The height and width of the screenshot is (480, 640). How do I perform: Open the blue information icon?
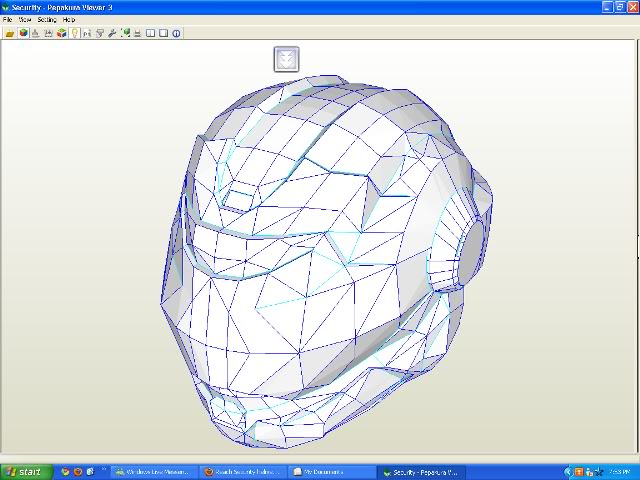pos(176,33)
